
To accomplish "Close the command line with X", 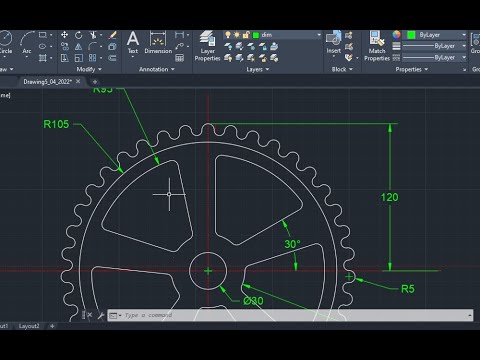I will [x=89, y=315].
